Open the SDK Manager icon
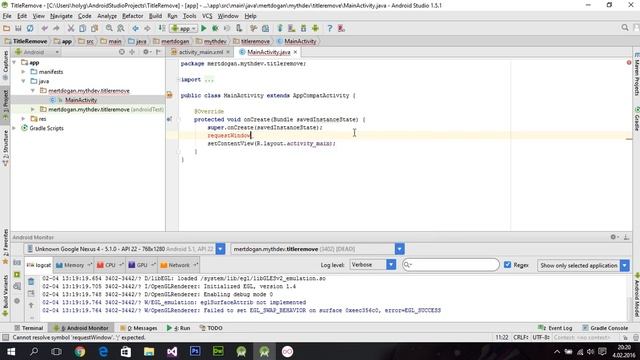640x360 pixels. pos(303,28)
